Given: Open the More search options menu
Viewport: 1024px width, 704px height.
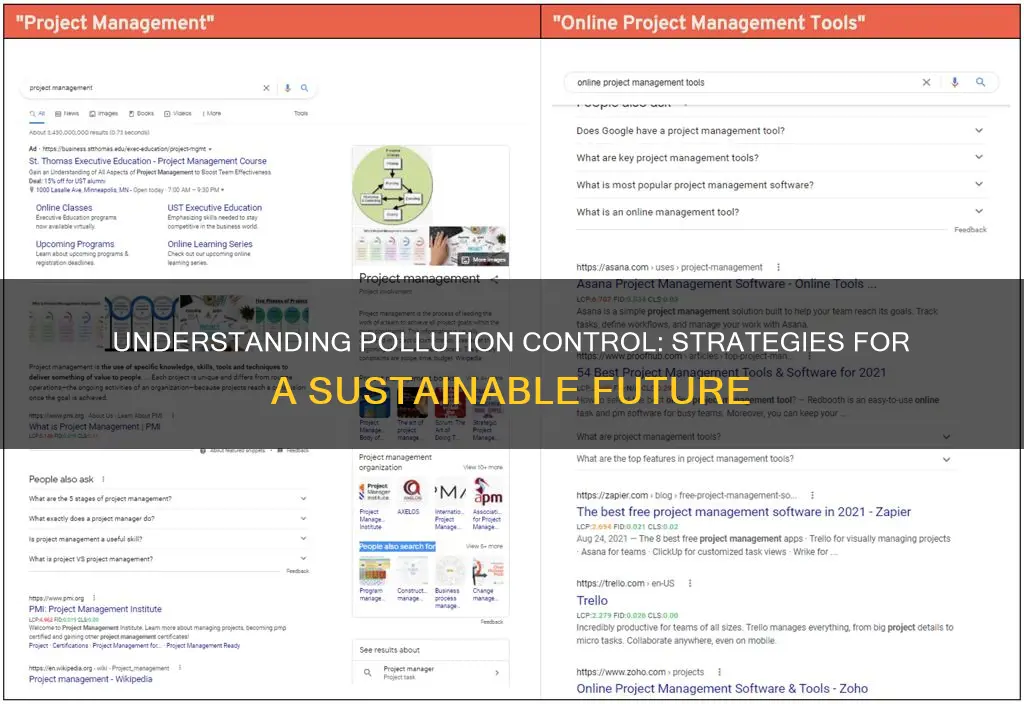Looking at the screenshot, I should (x=212, y=114).
